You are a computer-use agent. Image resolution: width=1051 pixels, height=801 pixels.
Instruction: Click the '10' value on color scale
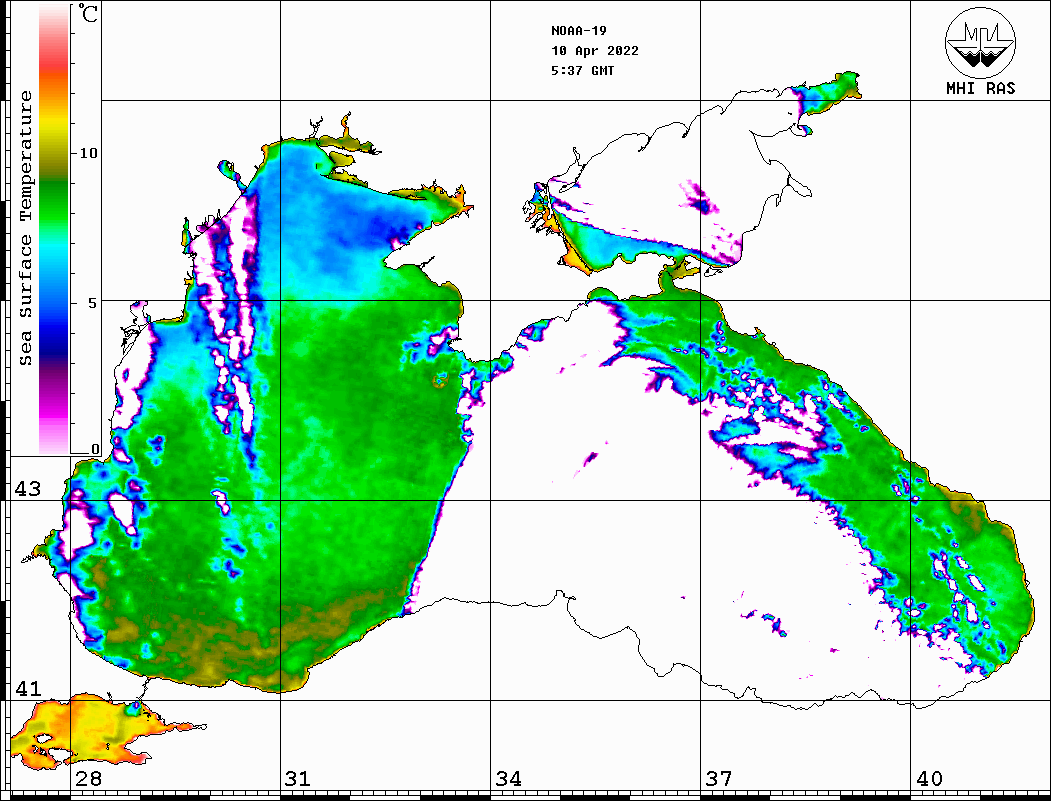pos(88,153)
